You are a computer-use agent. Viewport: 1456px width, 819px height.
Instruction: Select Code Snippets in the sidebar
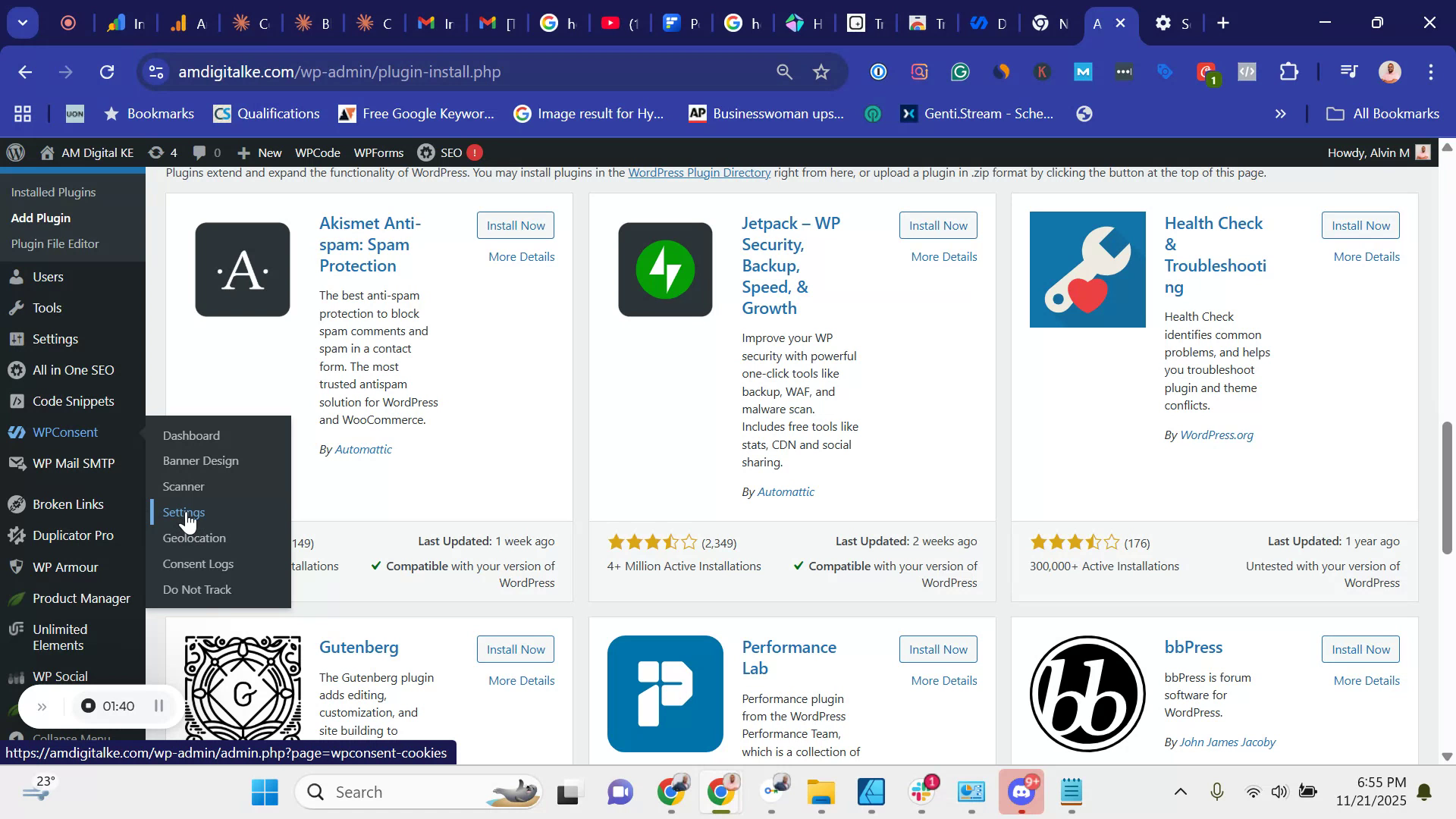point(74,400)
